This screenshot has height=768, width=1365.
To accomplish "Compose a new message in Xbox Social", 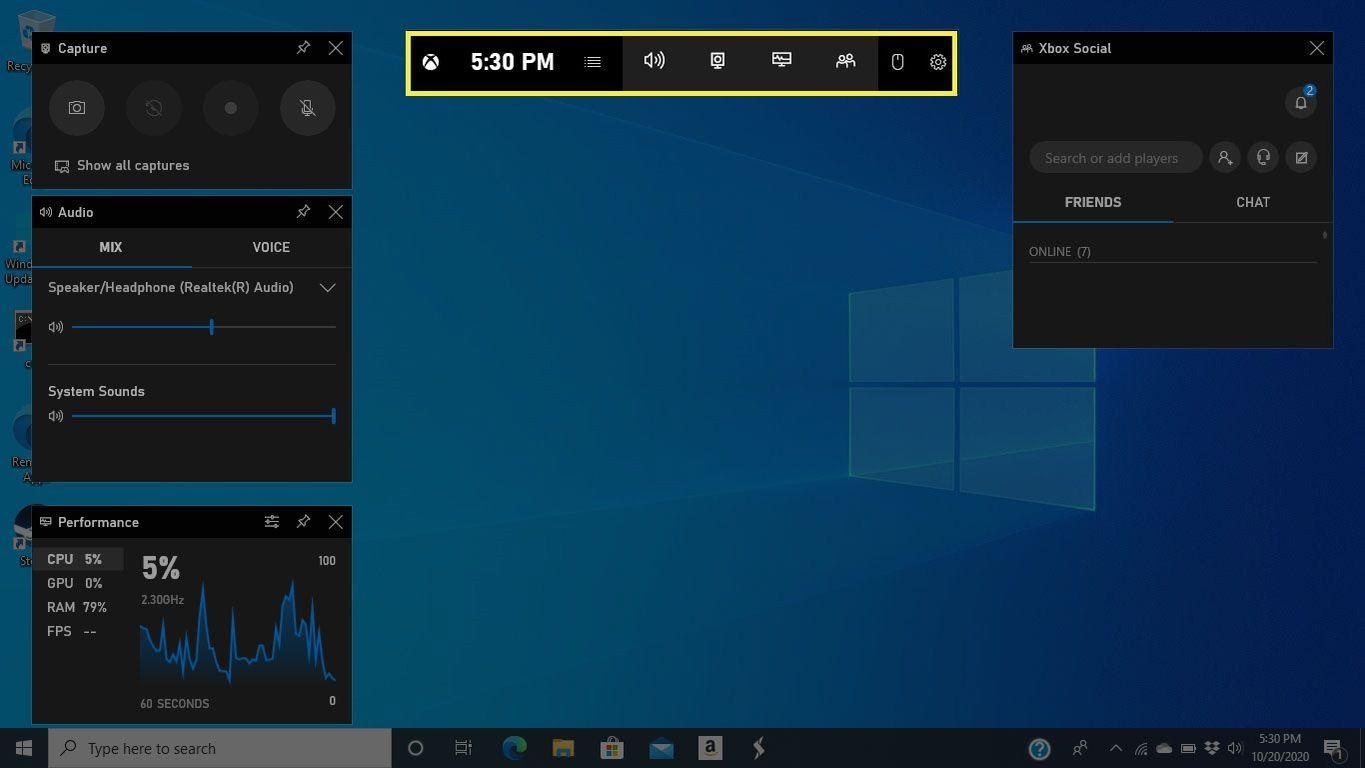I will tap(1301, 157).
